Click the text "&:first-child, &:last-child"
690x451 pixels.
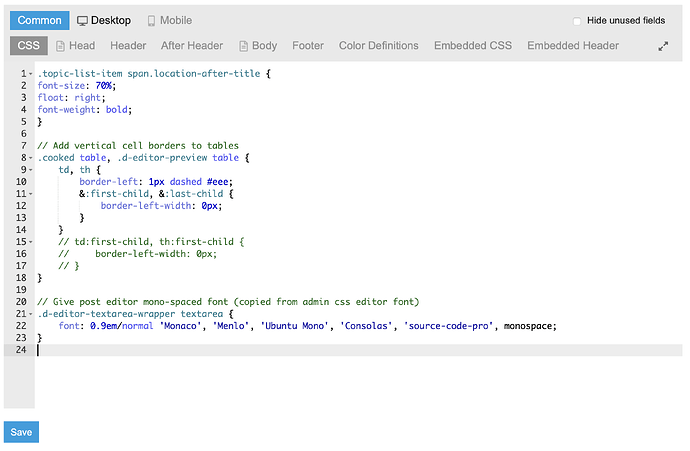click(x=151, y=194)
